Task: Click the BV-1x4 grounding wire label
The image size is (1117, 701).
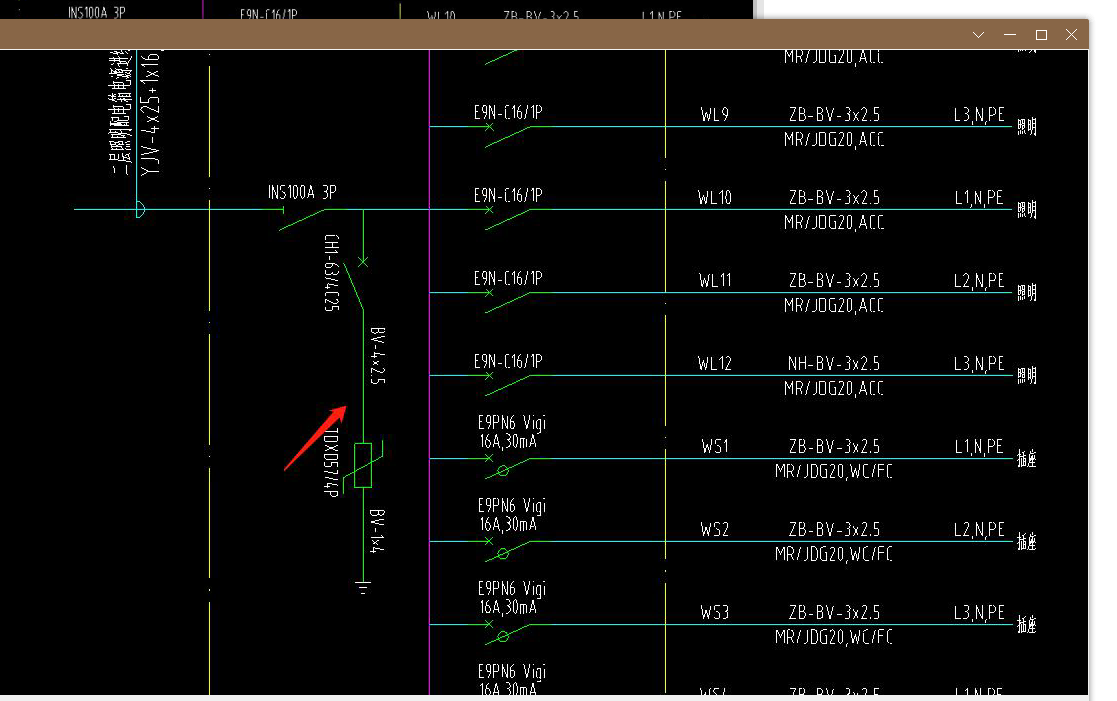Action: pos(378,531)
